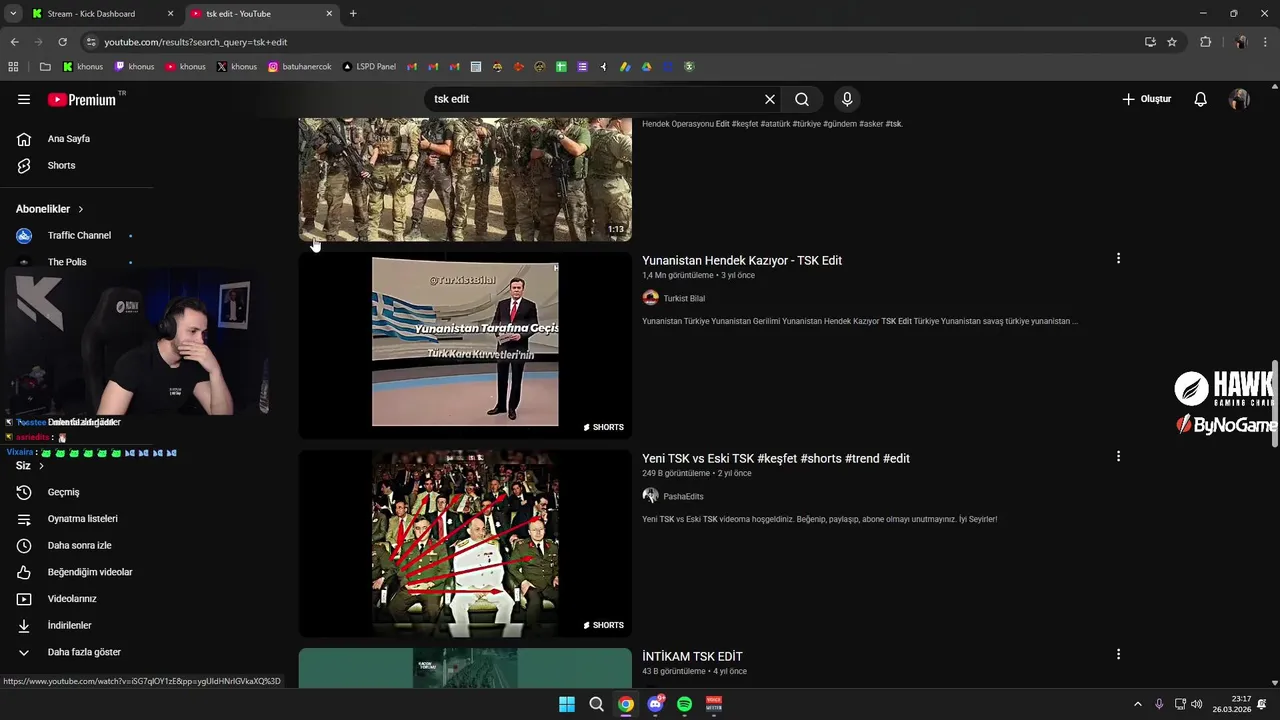Click the Yeni TSK vs Eski TSK thumbnail
Viewport: 1280px width, 720px height.
click(x=465, y=543)
